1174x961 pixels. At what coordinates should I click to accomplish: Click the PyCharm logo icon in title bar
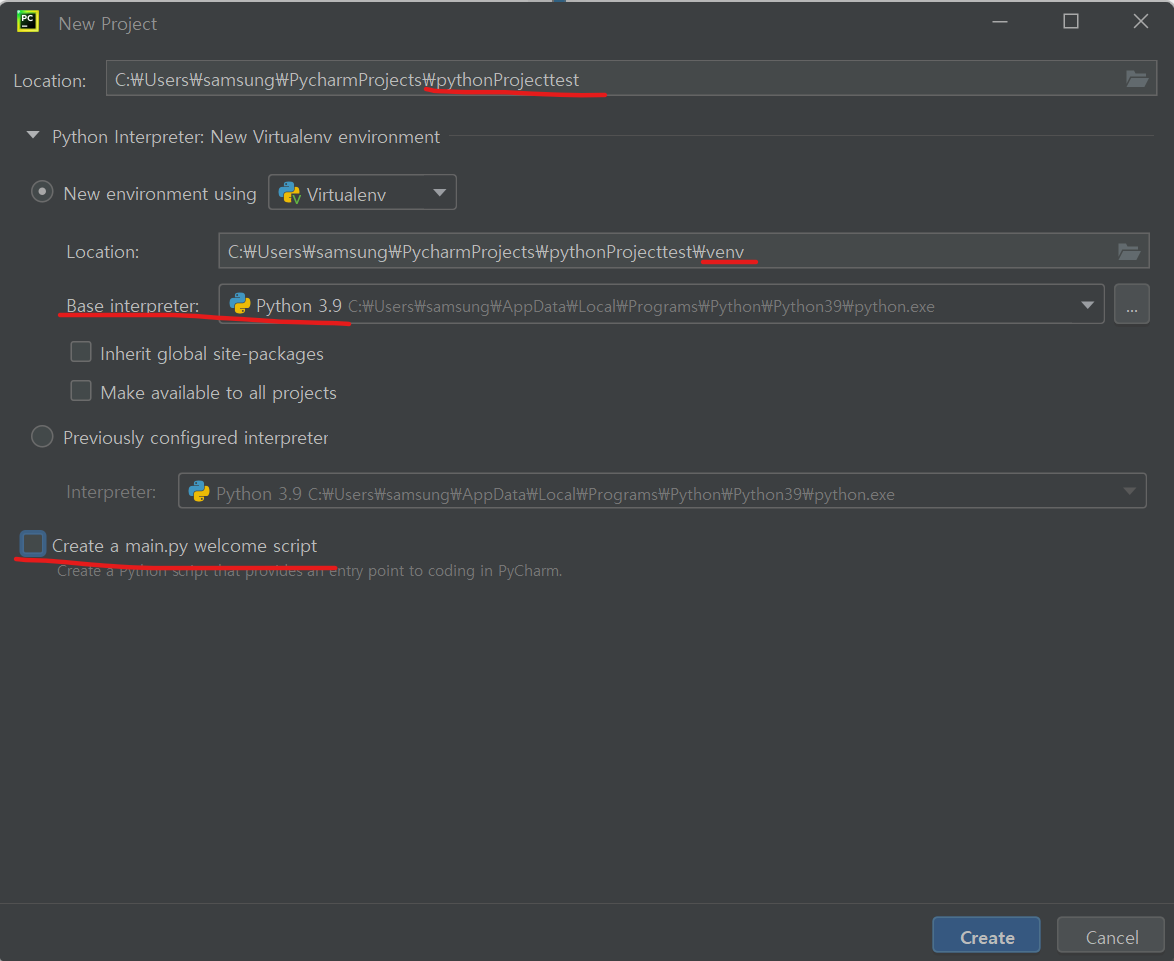pos(28,21)
